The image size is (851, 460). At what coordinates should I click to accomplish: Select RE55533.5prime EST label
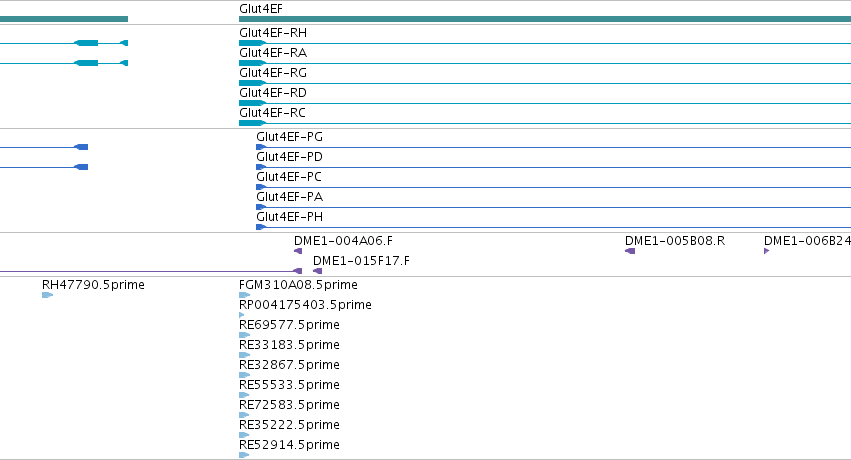click(x=289, y=385)
